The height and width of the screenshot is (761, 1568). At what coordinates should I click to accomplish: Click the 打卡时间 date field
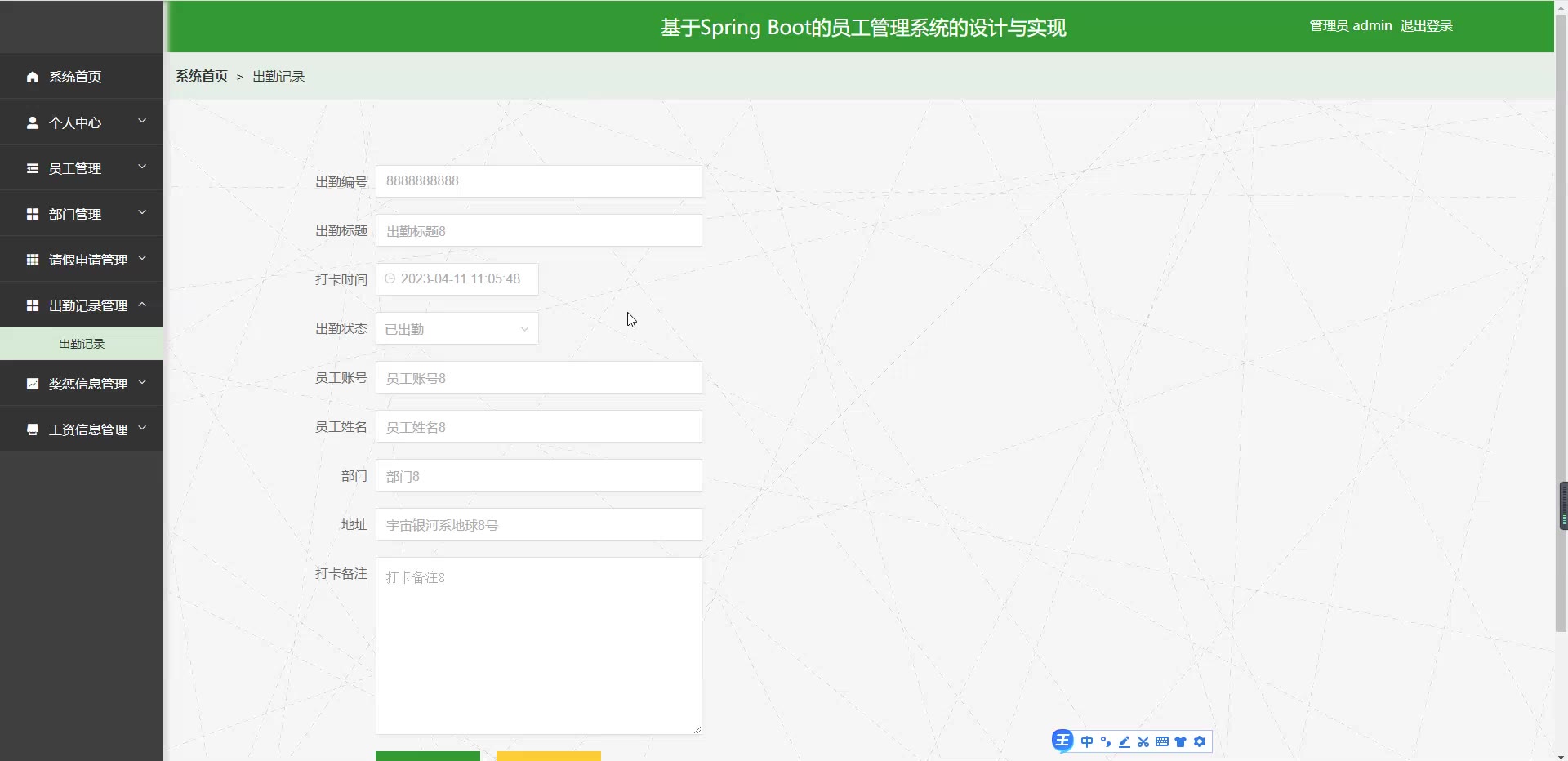click(457, 279)
